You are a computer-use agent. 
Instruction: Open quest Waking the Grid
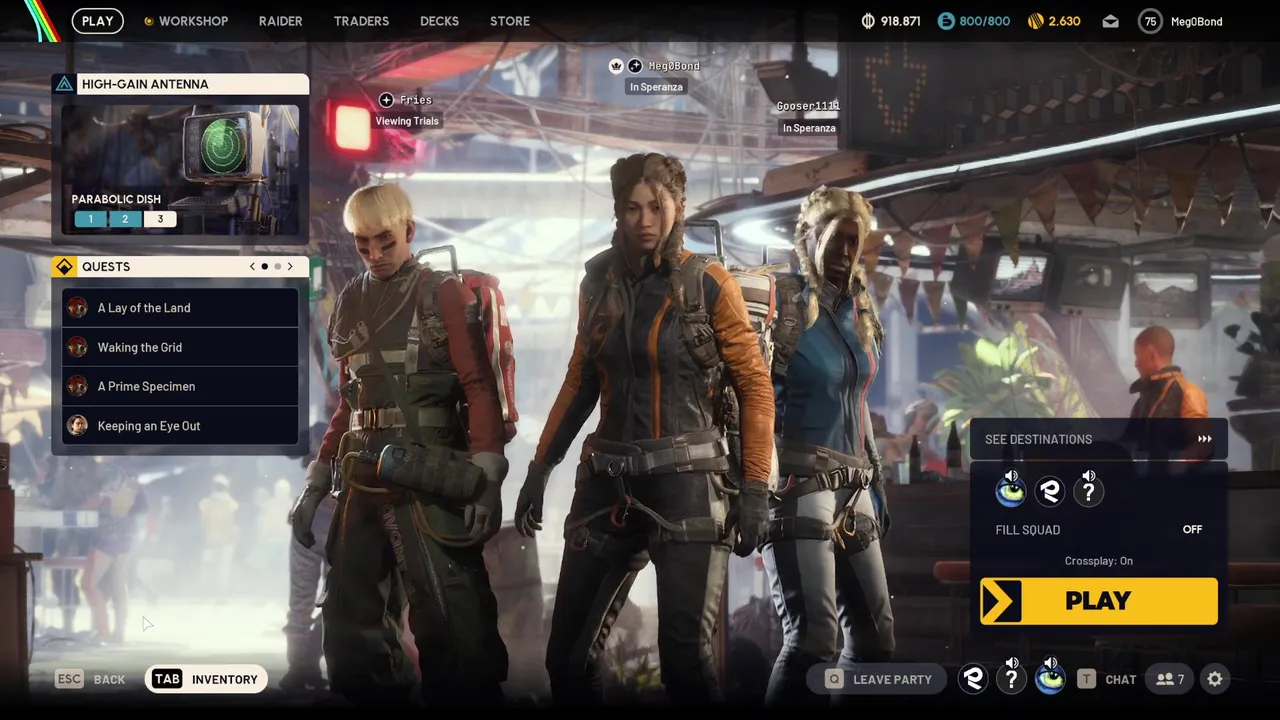click(x=180, y=347)
